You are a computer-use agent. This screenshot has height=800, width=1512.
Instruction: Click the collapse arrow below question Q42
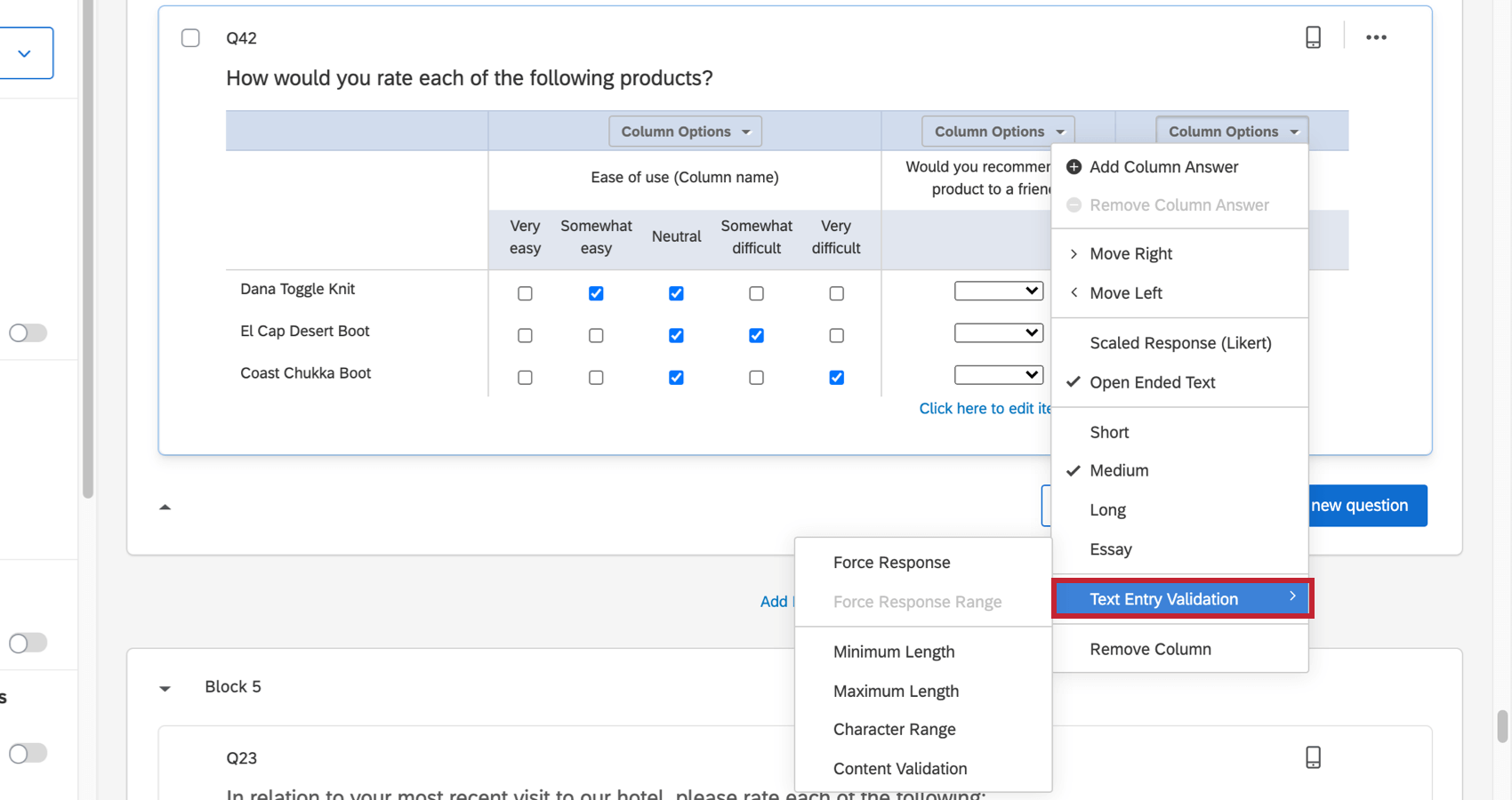[x=165, y=506]
